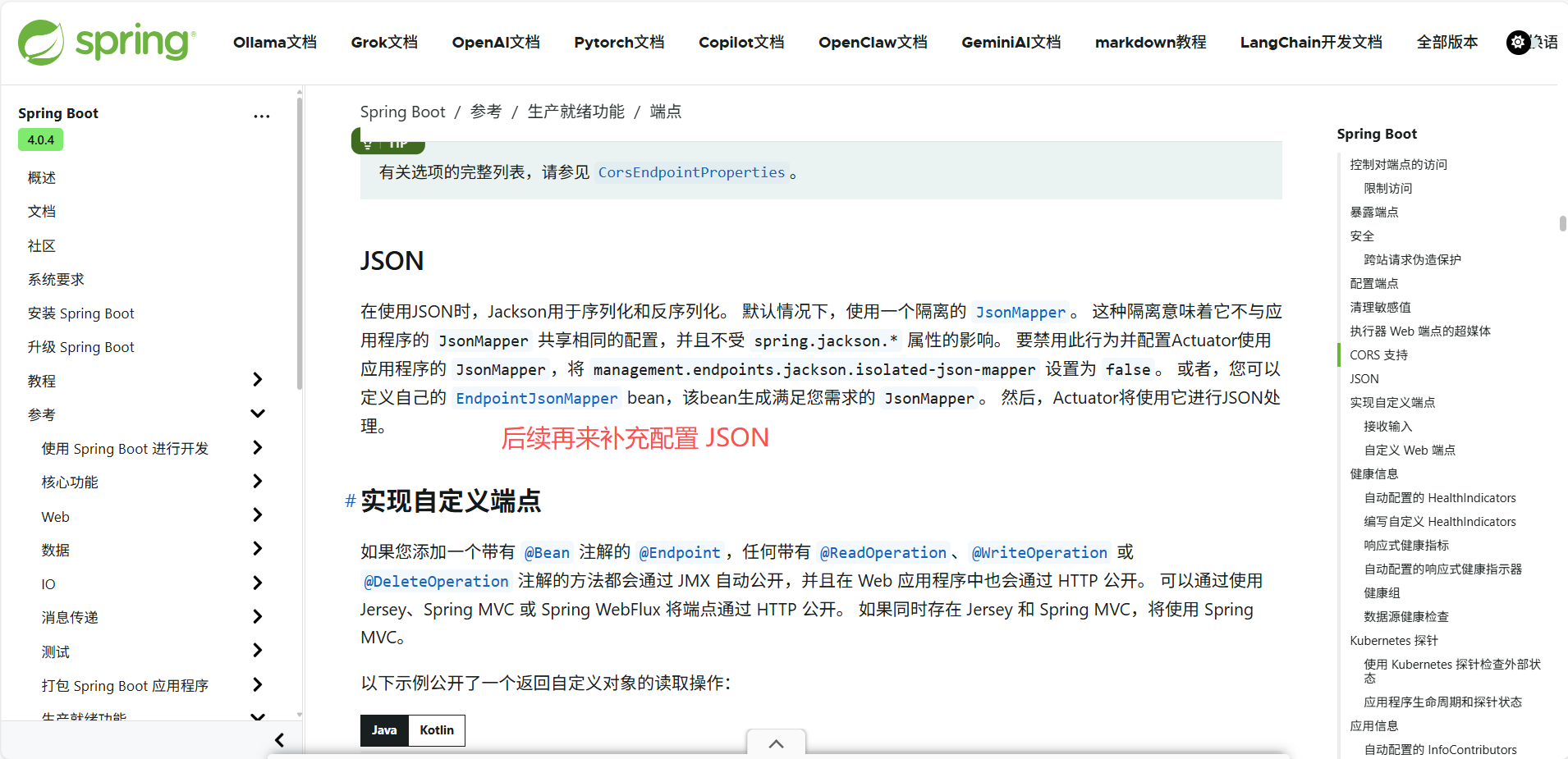Image resolution: width=1568 pixels, height=759 pixels.
Task: Open Grok文档 in top navigation
Action: [x=384, y=43]
